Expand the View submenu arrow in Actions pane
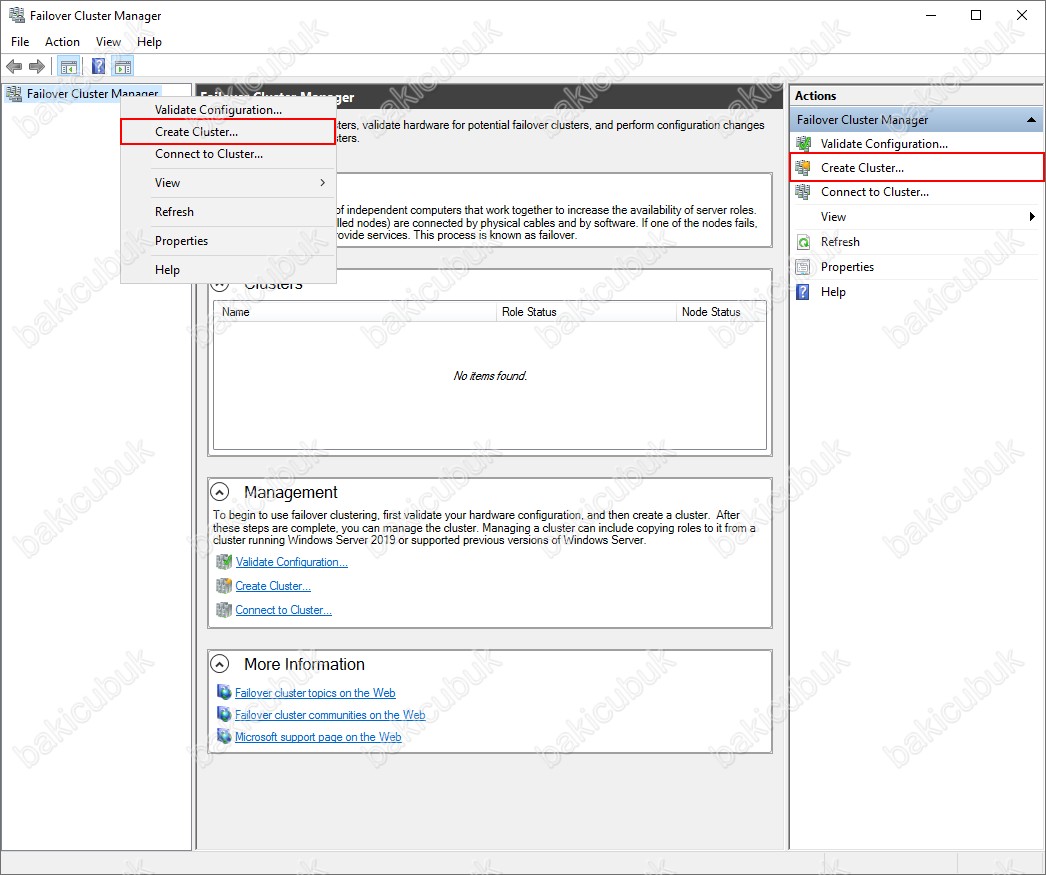The height and width of the screenshot is (875, 1046). pos(1032,216)
